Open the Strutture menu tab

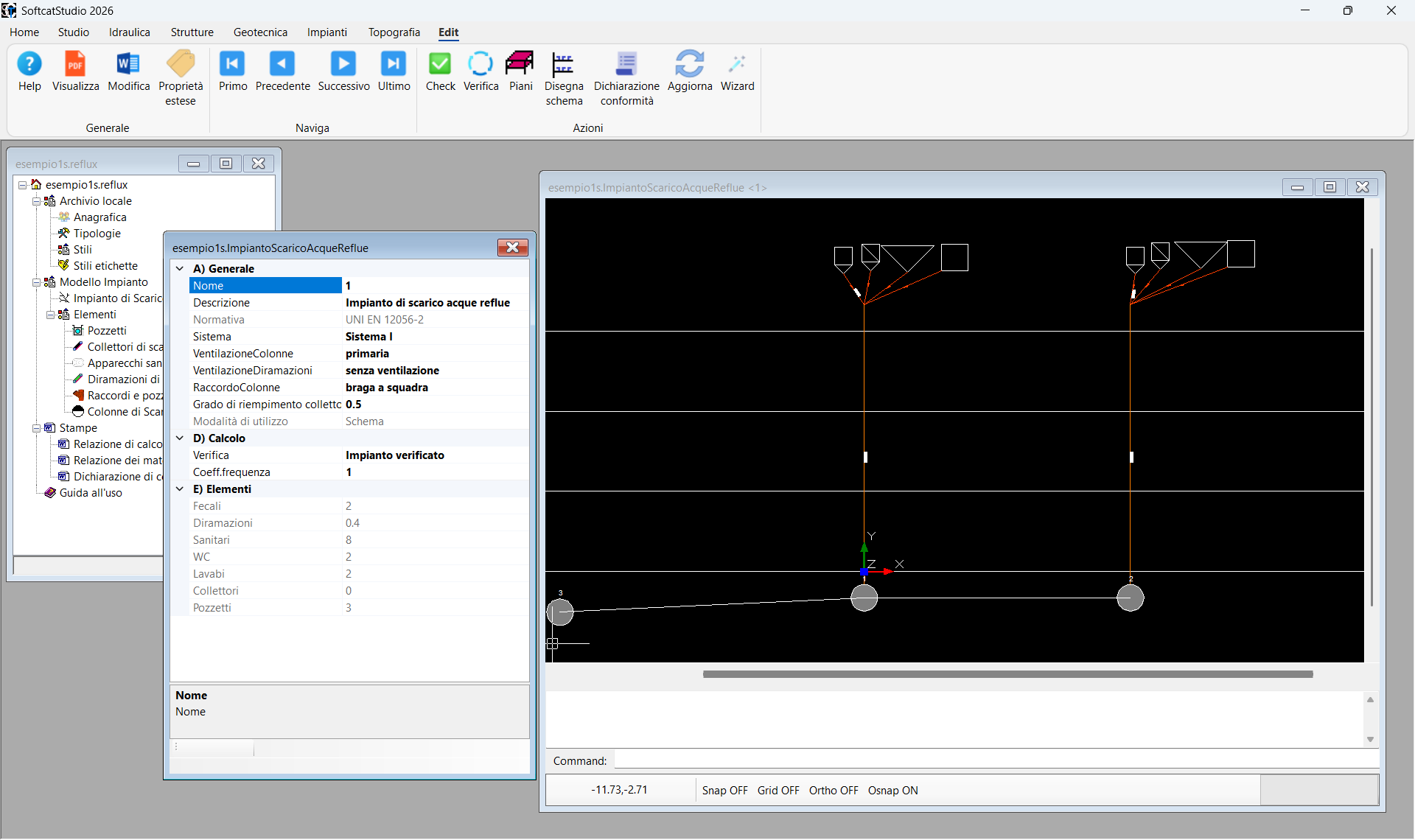tap(192, 32)
